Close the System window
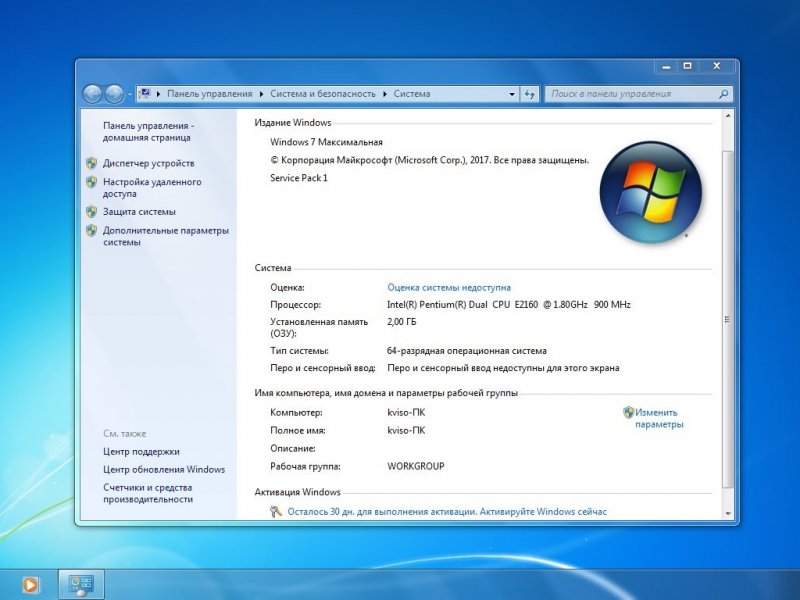Viewport: 800px width, 600px height. click(x=717, y=66)
